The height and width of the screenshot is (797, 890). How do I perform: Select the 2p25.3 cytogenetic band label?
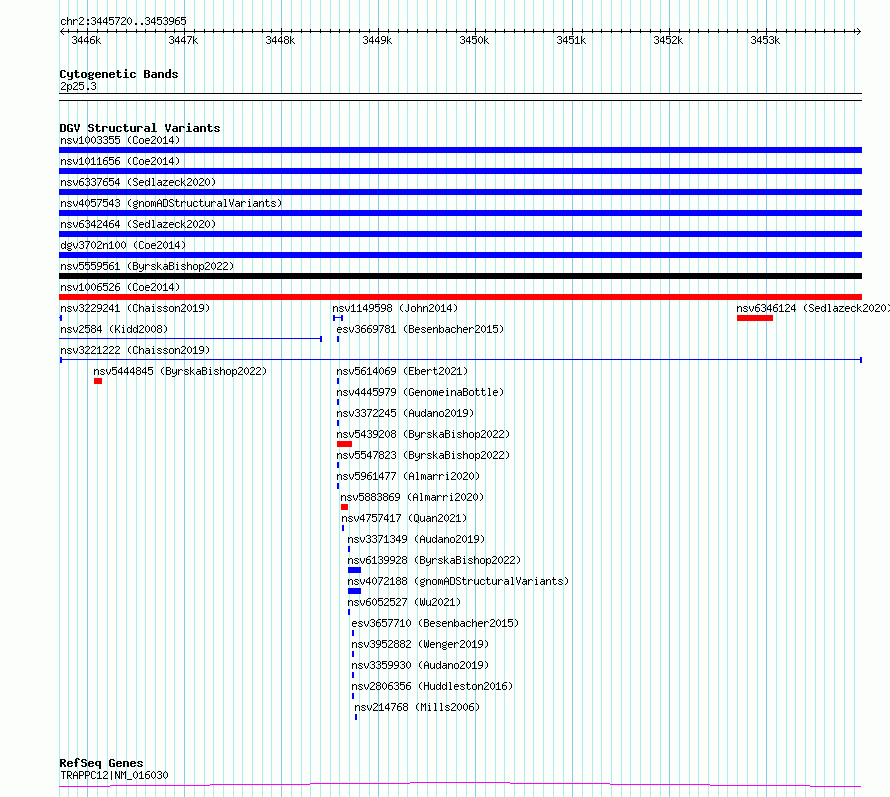click(78, 86)
